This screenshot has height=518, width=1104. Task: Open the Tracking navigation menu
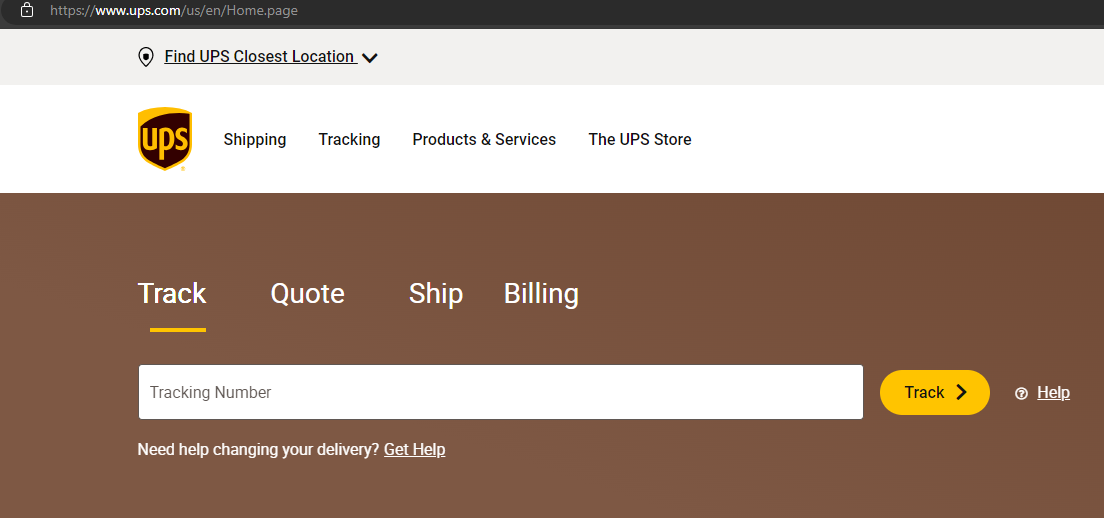[349, 139]
